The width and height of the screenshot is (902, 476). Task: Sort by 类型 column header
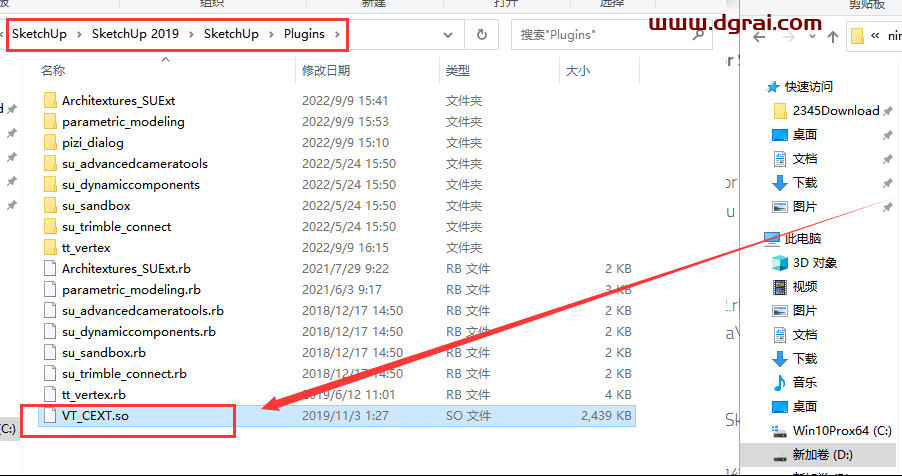(x=458, y=70)
